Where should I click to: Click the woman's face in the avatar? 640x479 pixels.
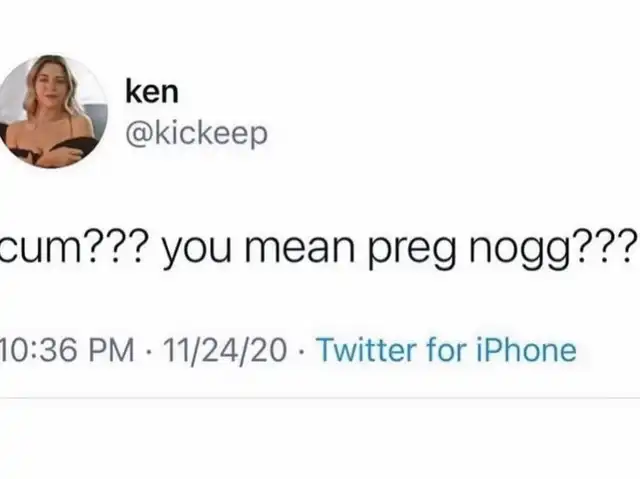coord(51,86)
